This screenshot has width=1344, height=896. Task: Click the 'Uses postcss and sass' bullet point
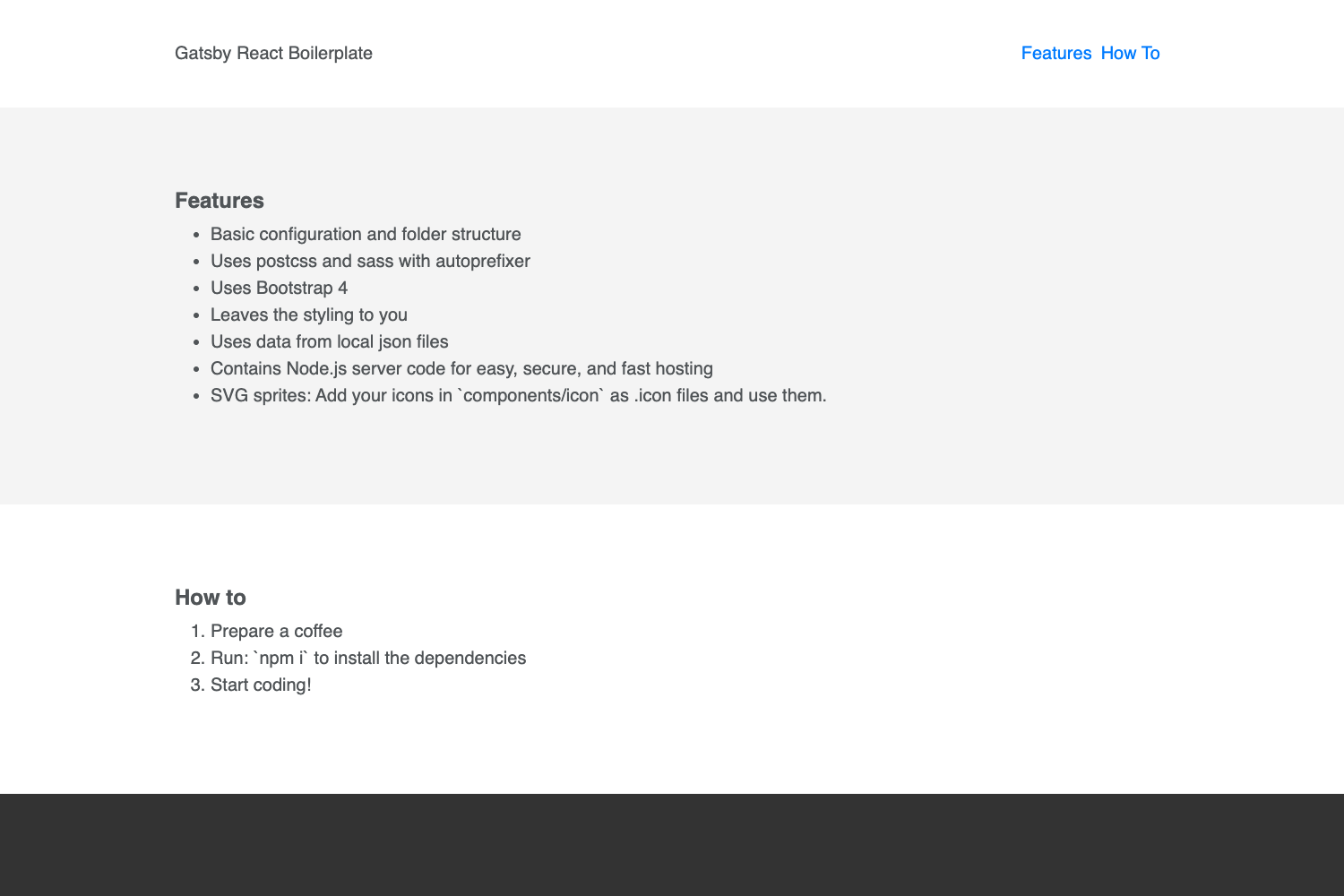(370, 261)
